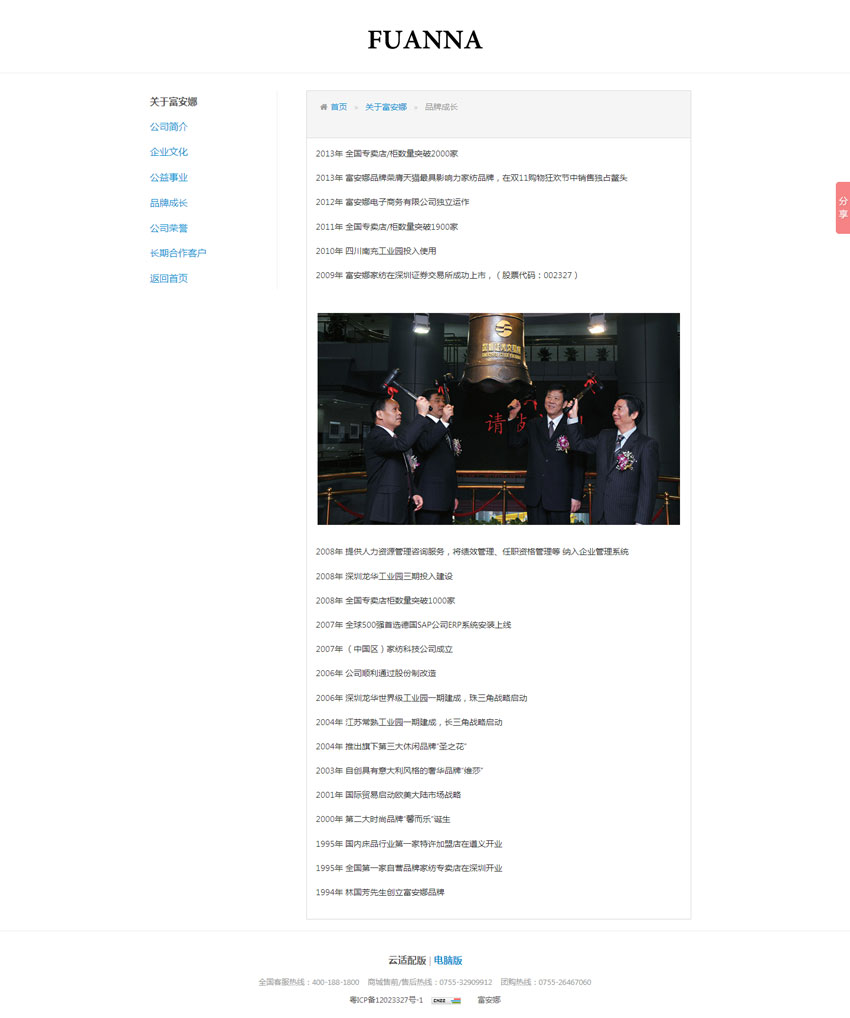Select 公益事业 from the sidebar menu
Viewport: 850px width, 1018px height.
coord(169,177)
